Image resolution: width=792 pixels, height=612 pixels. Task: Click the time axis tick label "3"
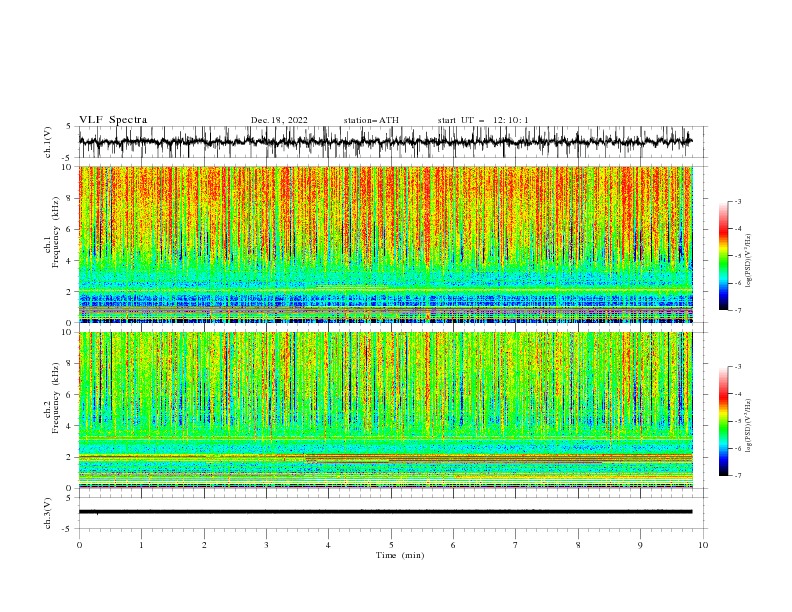click(x=266, y=545)
